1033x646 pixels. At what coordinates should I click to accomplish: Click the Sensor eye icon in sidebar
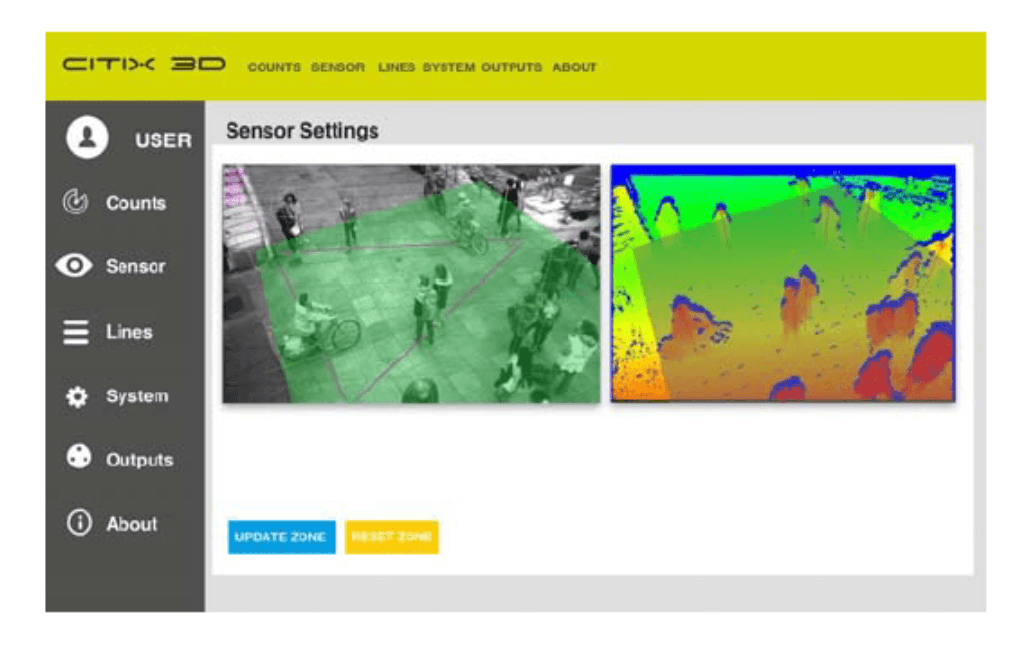tap(76, 267)
